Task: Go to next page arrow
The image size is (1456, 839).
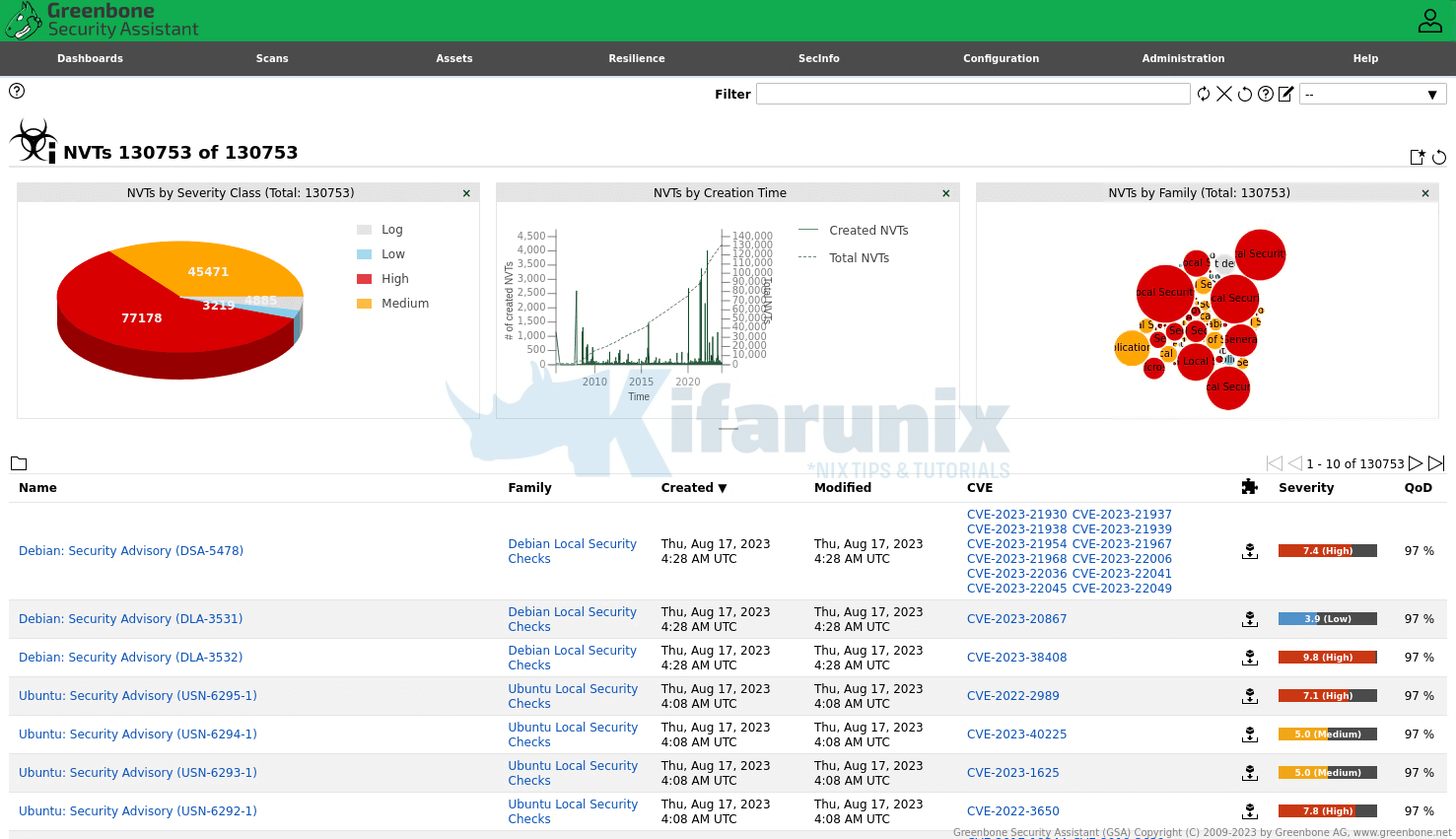Action: pyautogui.click(x=1416, y=463)
